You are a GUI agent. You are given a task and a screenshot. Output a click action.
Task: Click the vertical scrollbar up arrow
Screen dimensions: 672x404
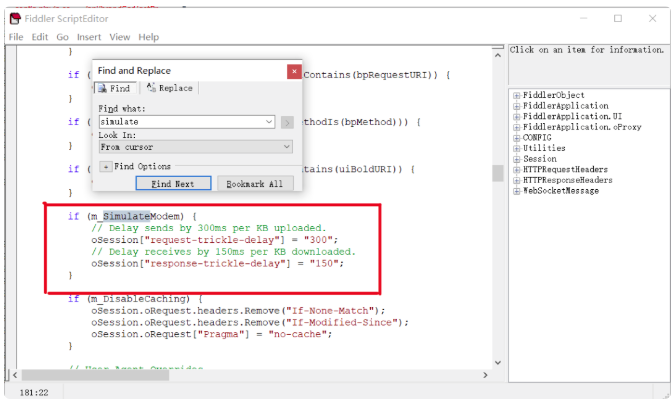498,55
